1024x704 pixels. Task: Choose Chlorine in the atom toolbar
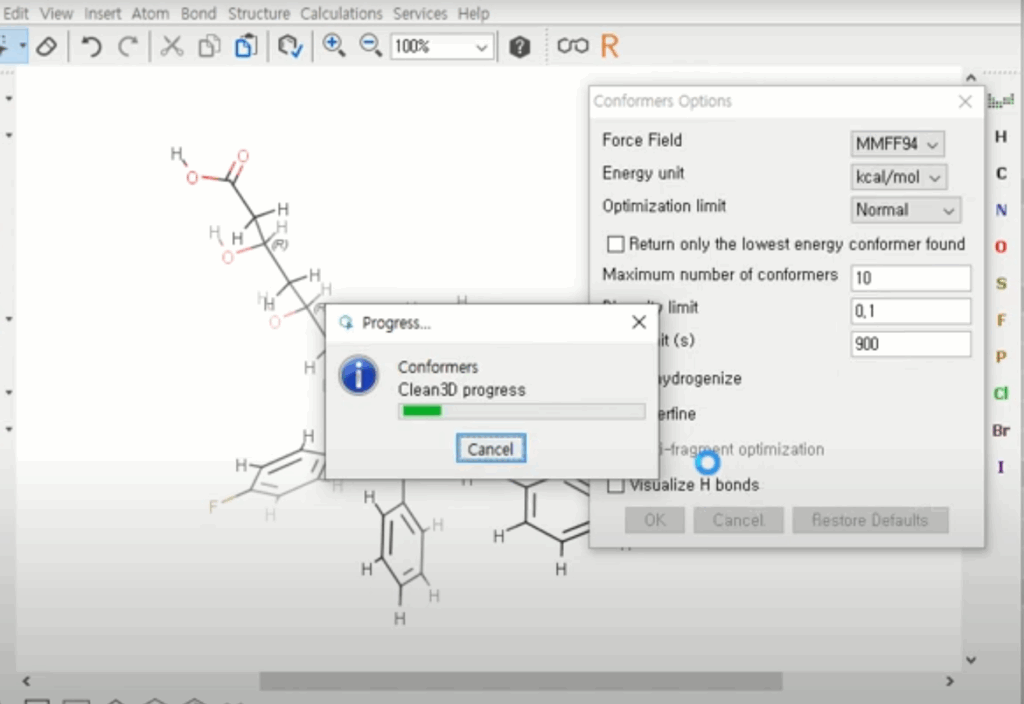(1000, 393)
